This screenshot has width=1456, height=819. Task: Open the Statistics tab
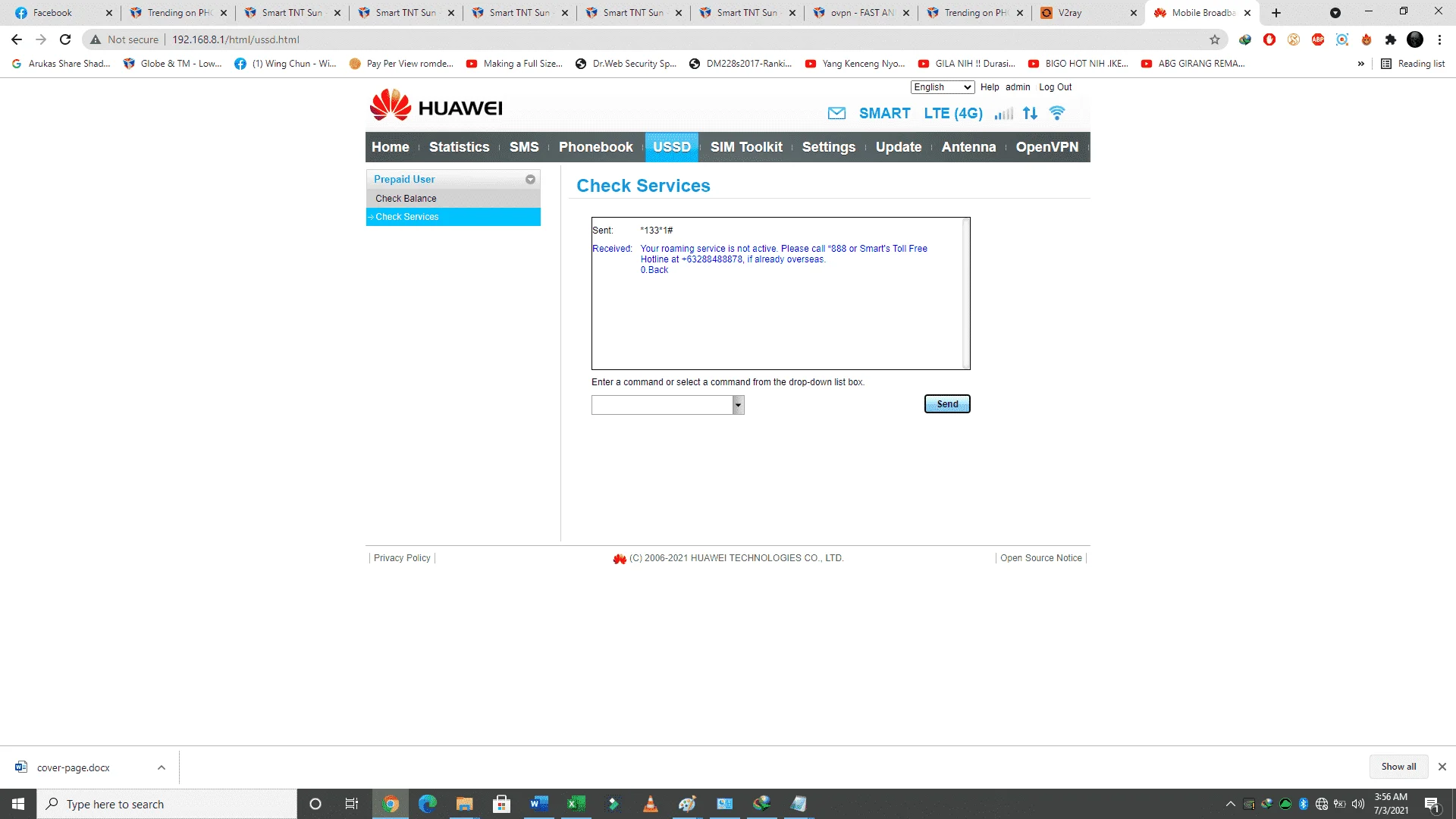point(460,147)
